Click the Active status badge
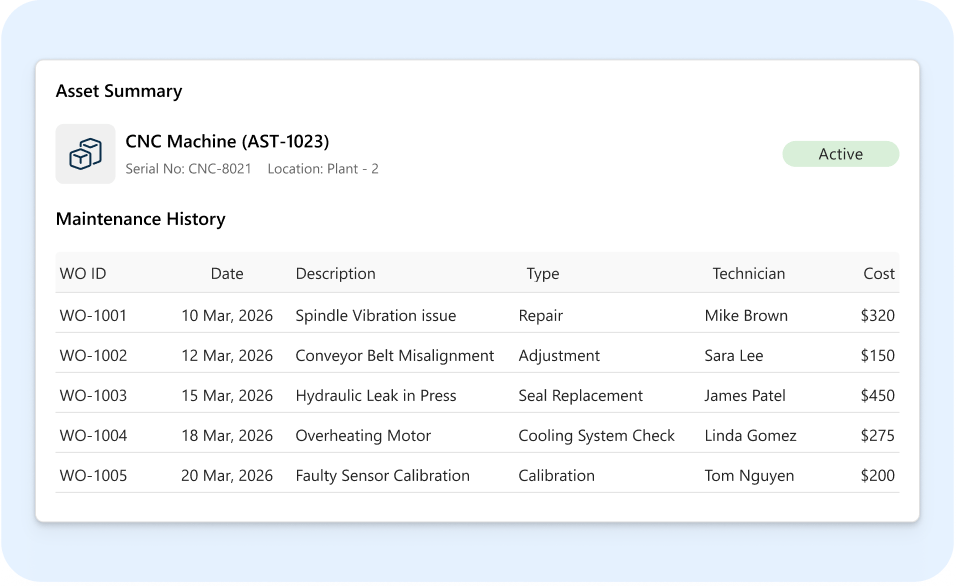956x586 pixels. click(x=840, y=154)
